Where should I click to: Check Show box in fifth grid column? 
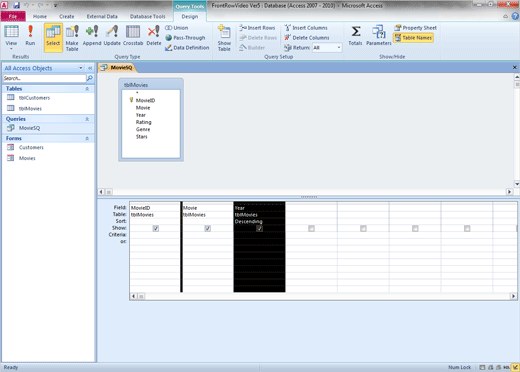click(363, 228)
